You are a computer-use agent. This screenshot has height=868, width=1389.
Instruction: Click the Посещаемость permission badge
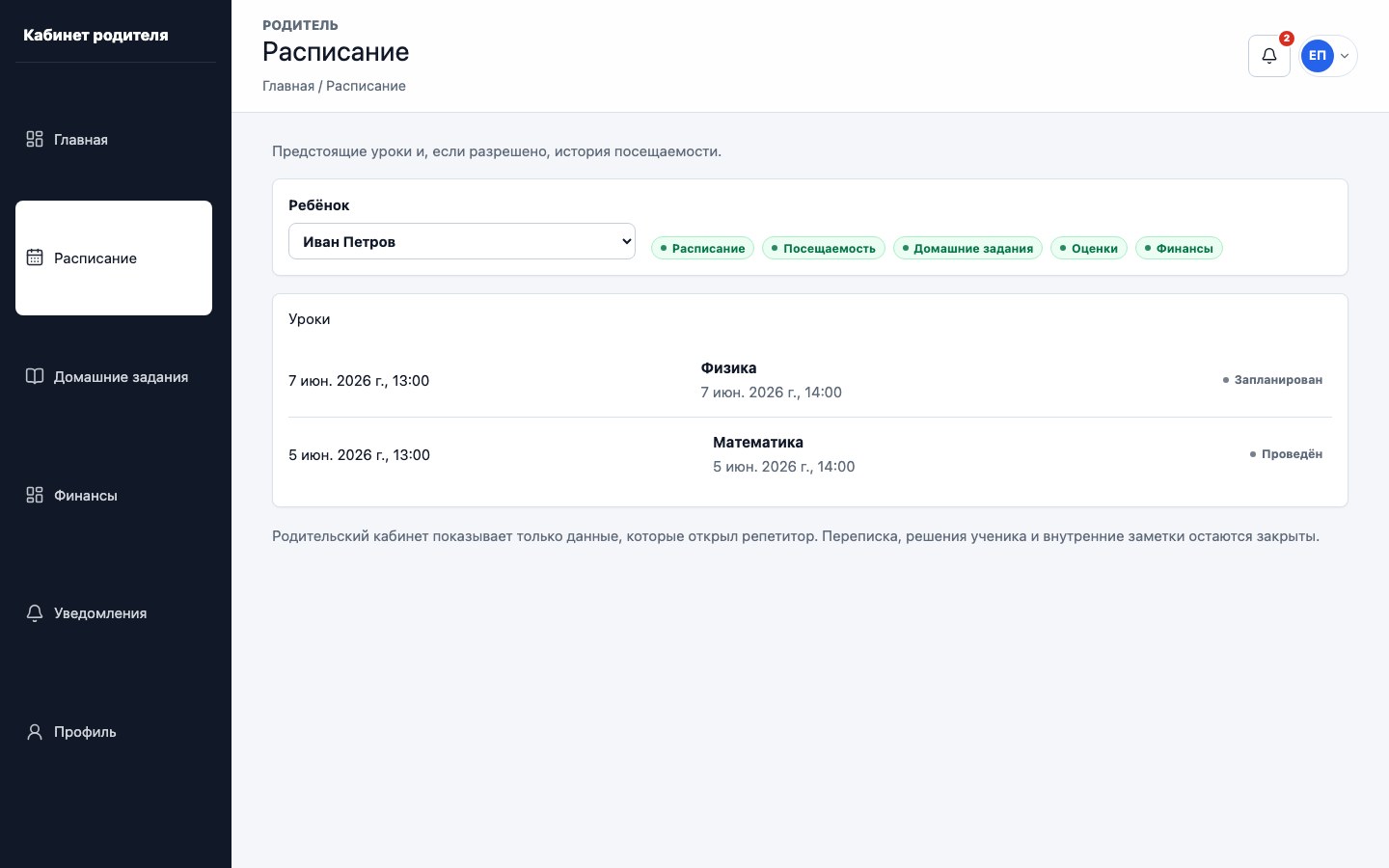tap(824, 248)
